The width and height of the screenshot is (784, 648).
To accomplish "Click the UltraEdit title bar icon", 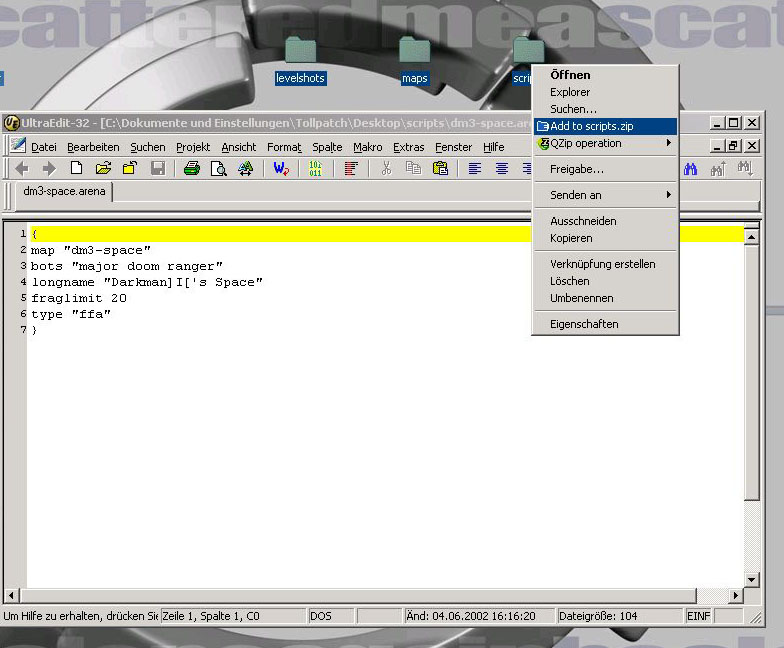I will pyautogui.click(x=11, y=122).
